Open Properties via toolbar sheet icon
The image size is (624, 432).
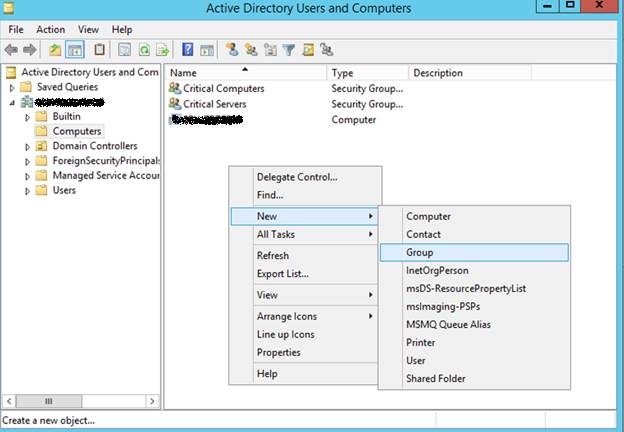pyautogui.click(x=125, y=50)
